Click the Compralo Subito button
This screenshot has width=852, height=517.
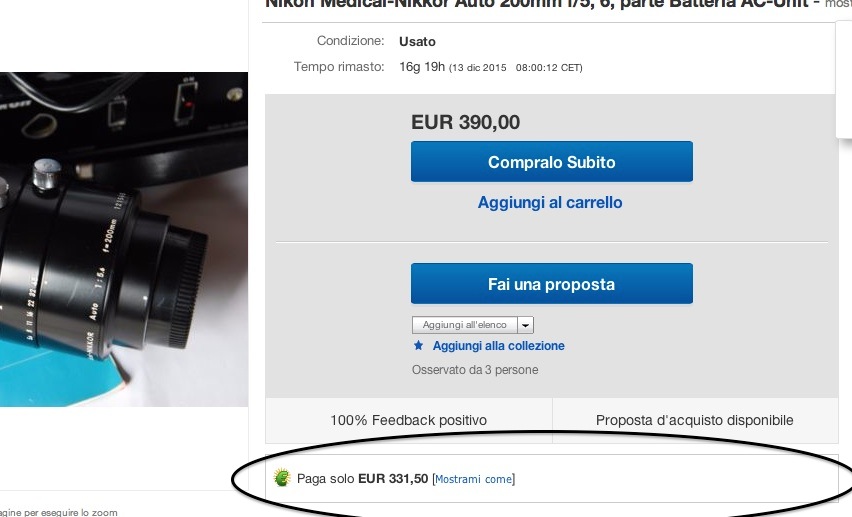pyautogui.click(x=552, y=161)
